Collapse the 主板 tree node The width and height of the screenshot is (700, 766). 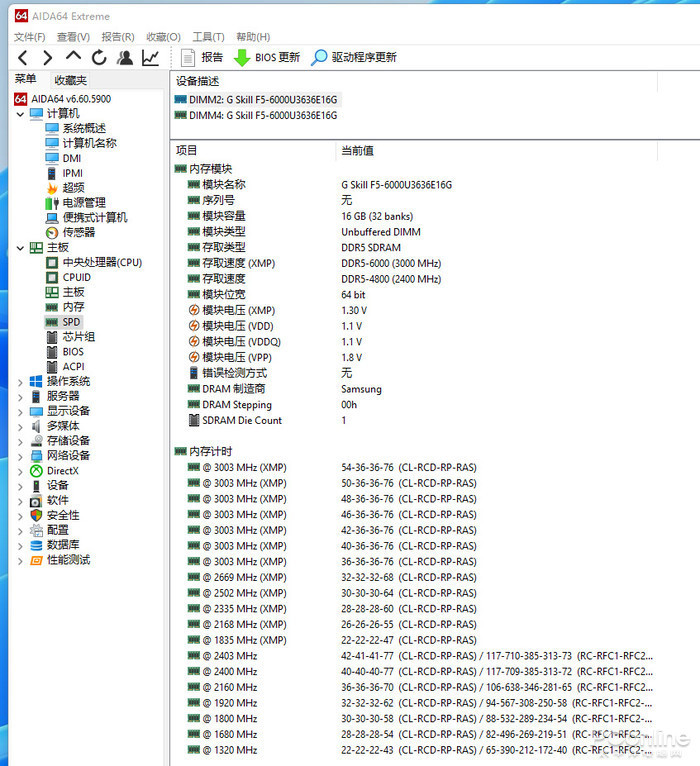[x=20, y=248]
